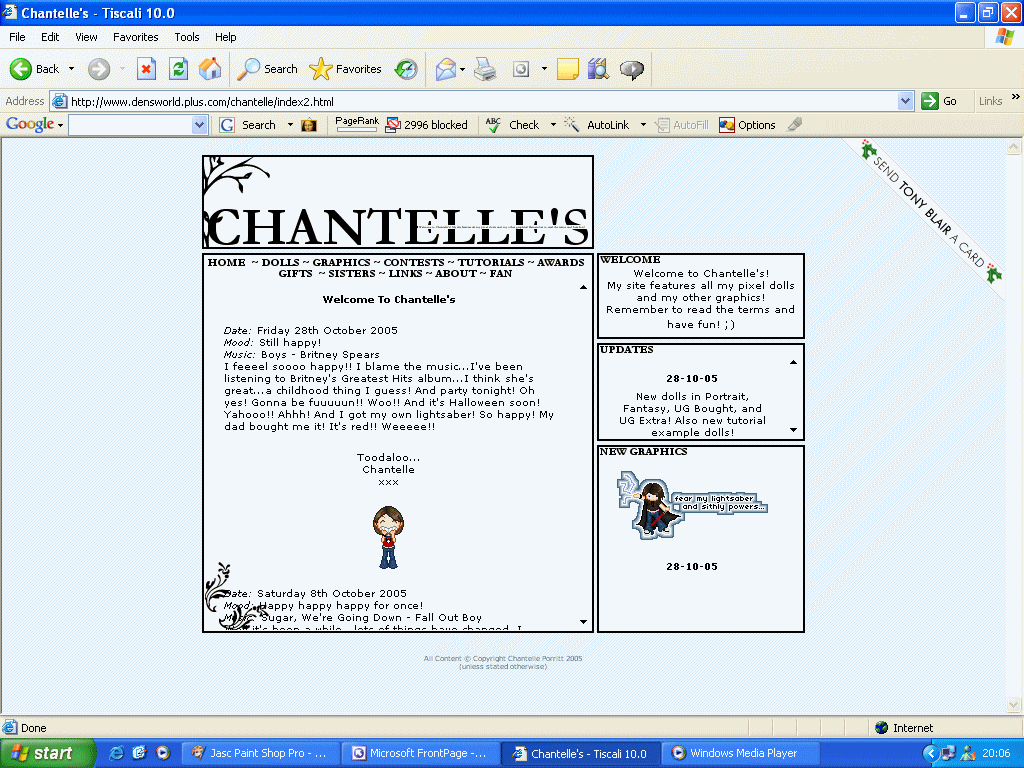
Task: Open Messenger speech bubble icon
Action: click(x=632, y=69)
